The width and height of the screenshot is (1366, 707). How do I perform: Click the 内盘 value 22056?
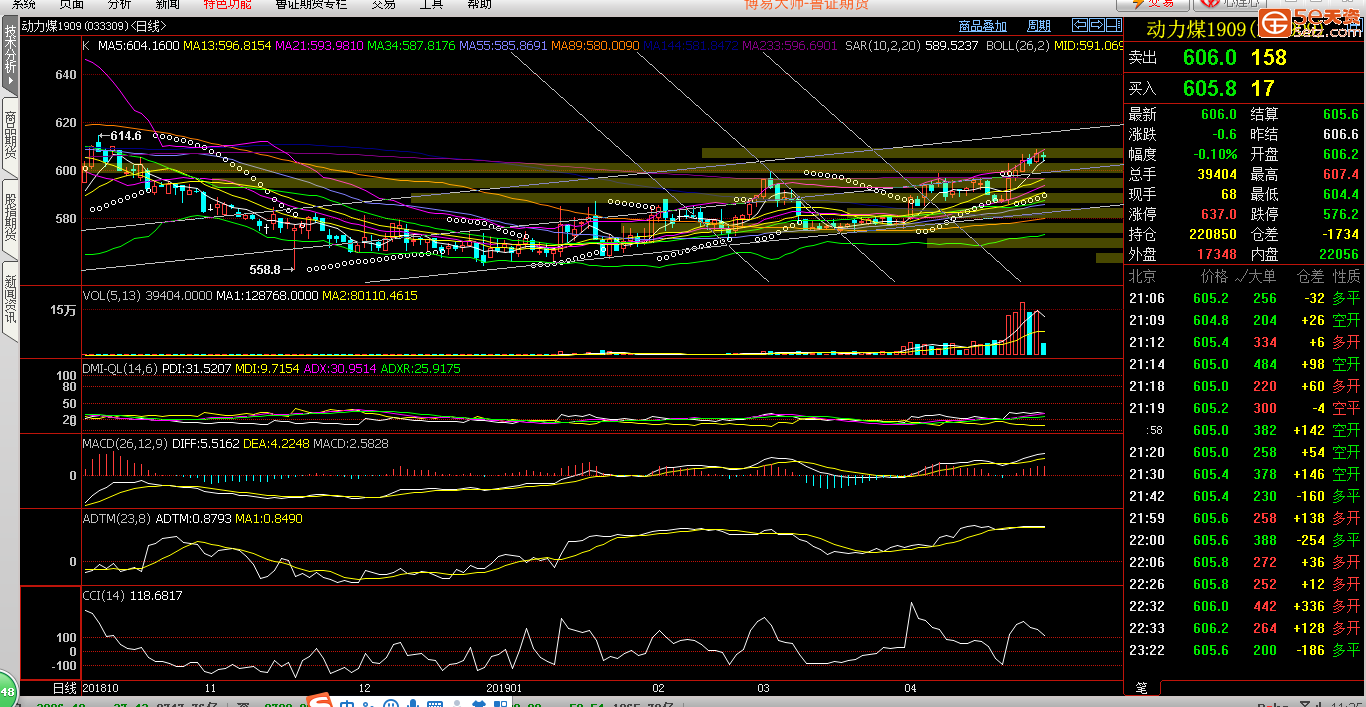click(x=1338, y=254)
